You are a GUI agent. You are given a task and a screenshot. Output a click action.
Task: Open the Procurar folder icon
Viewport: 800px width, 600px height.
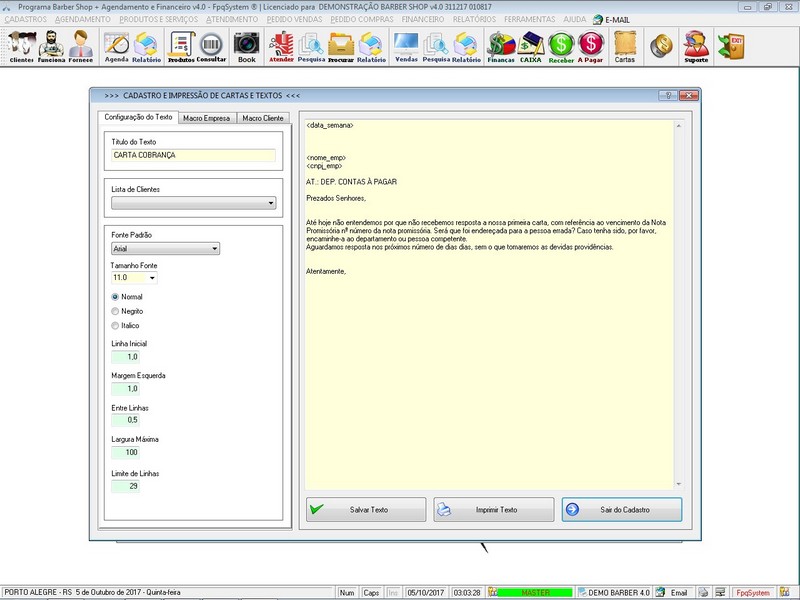point(341,47)
